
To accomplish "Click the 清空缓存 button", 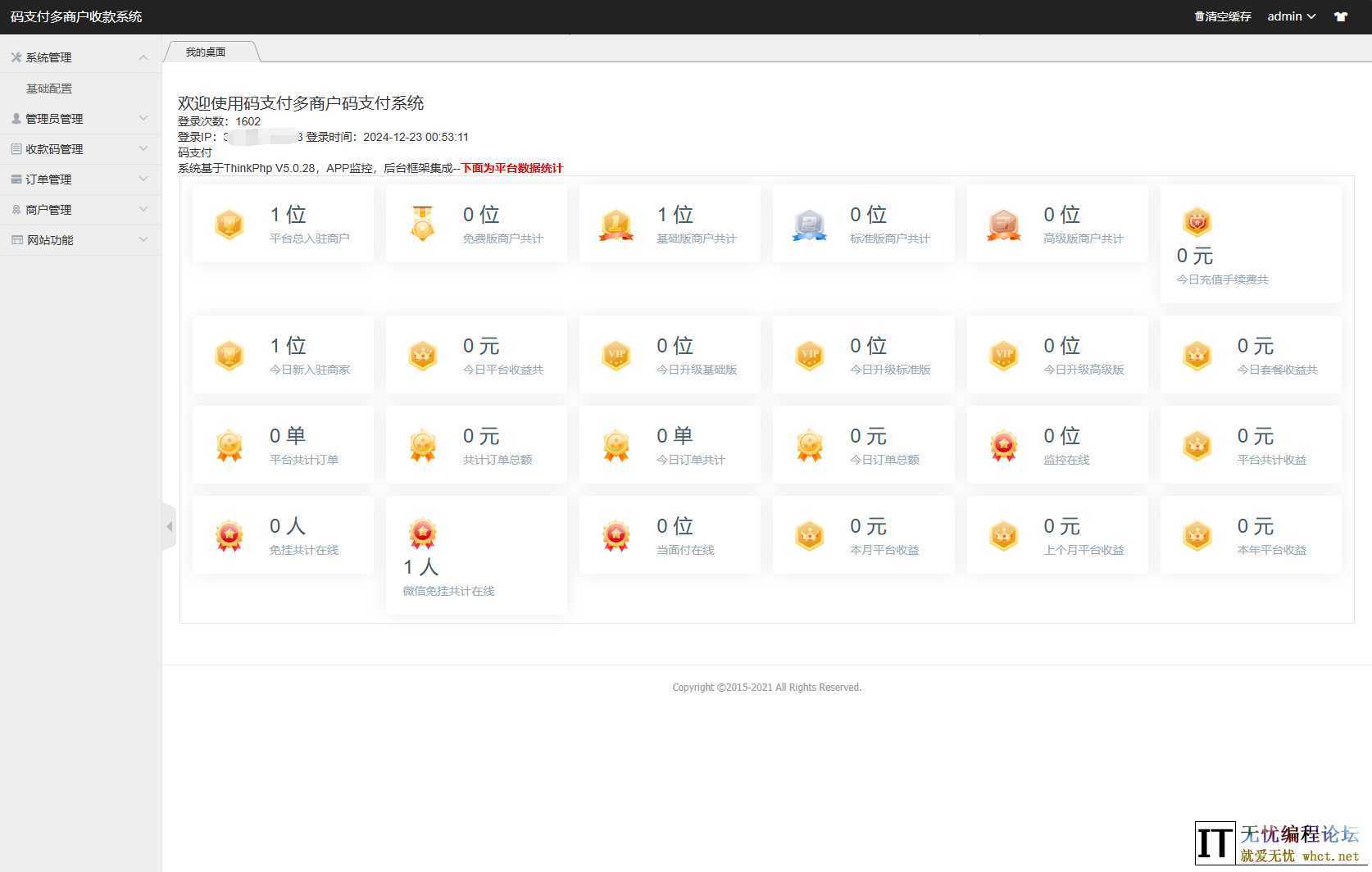I will pyautogui.click(x=1222, y=16).
